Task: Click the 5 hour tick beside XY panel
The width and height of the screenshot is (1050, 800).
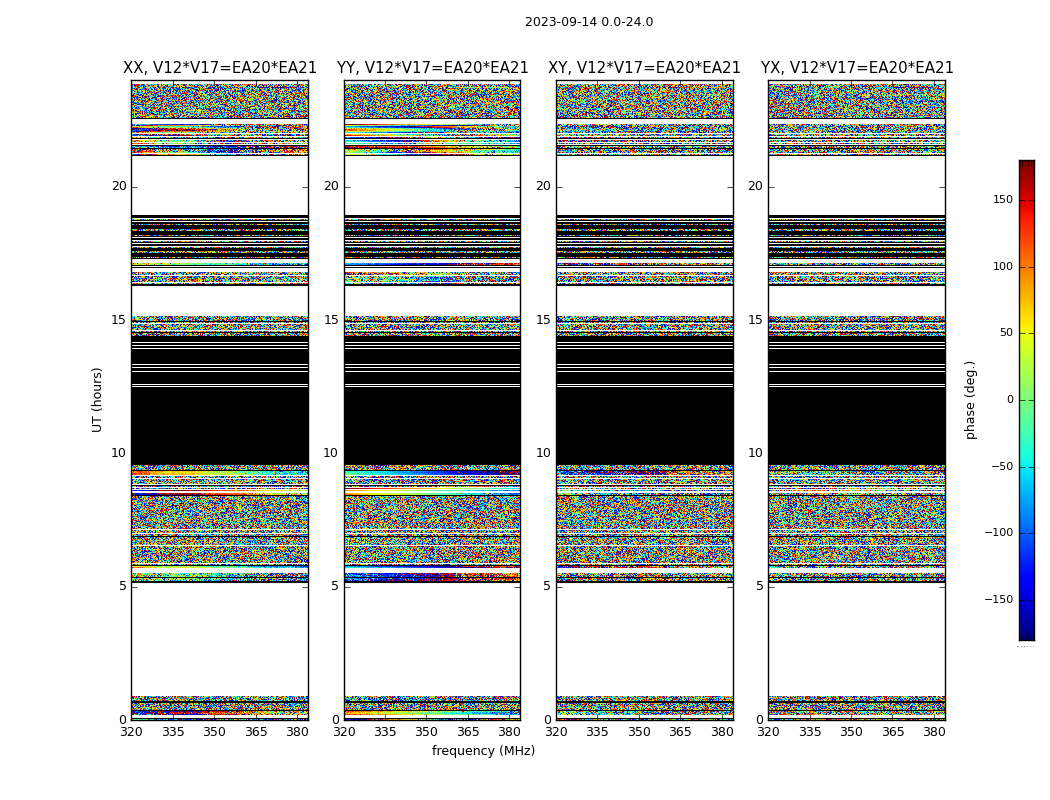Action: pos(547,586)
